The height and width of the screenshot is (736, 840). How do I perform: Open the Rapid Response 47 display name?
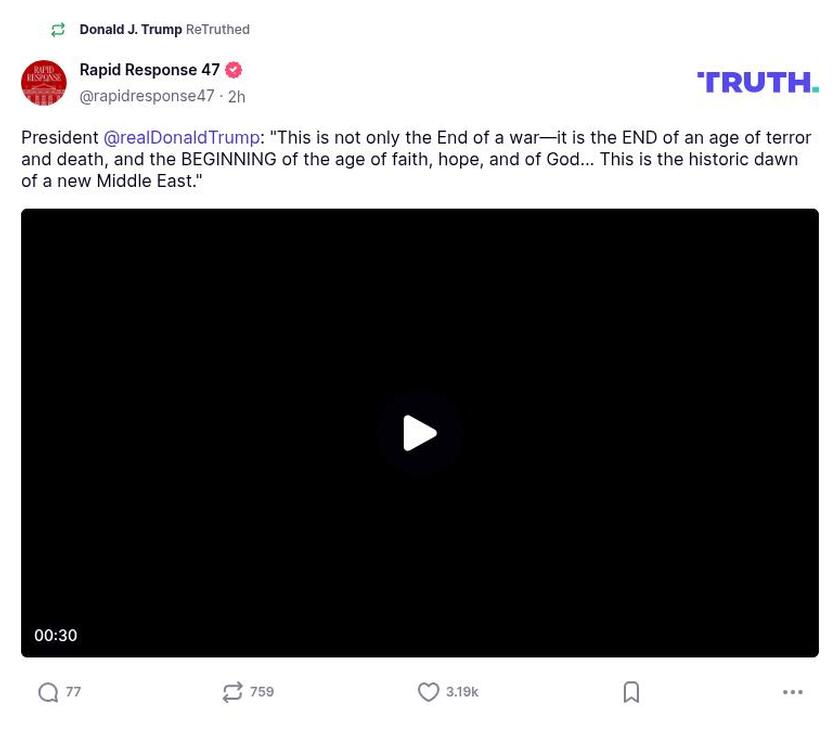[149, 70]
